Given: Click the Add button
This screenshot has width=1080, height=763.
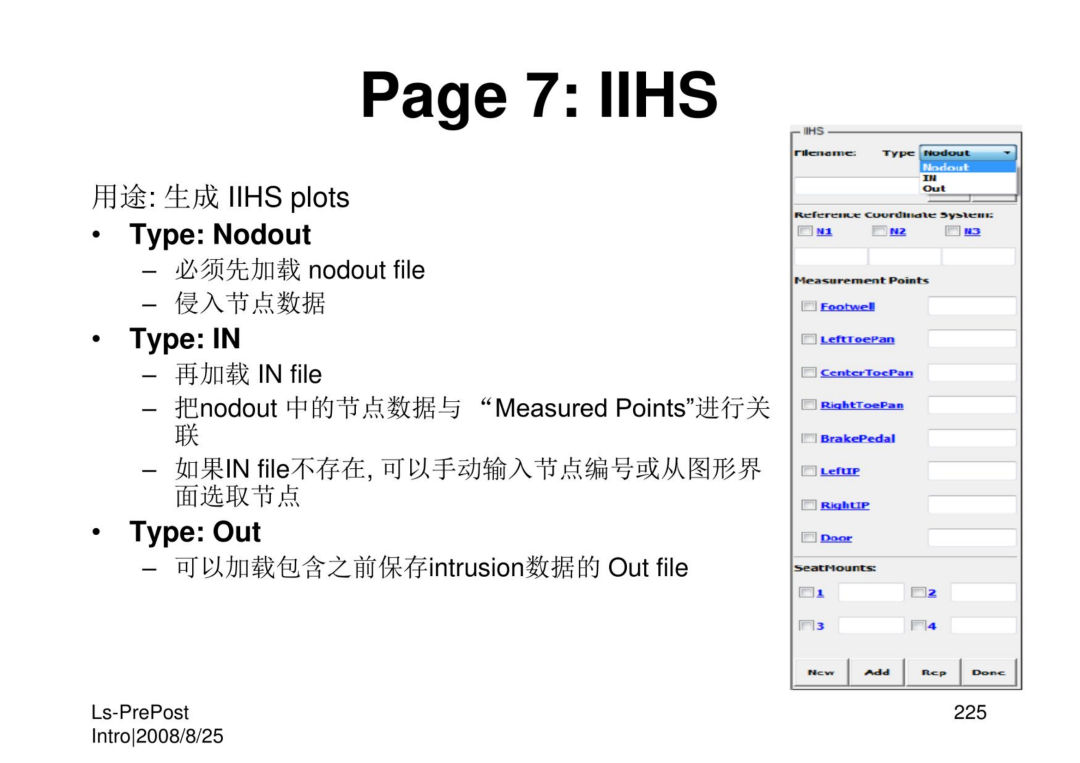Looking at the screenshot, I should point(877,672).
